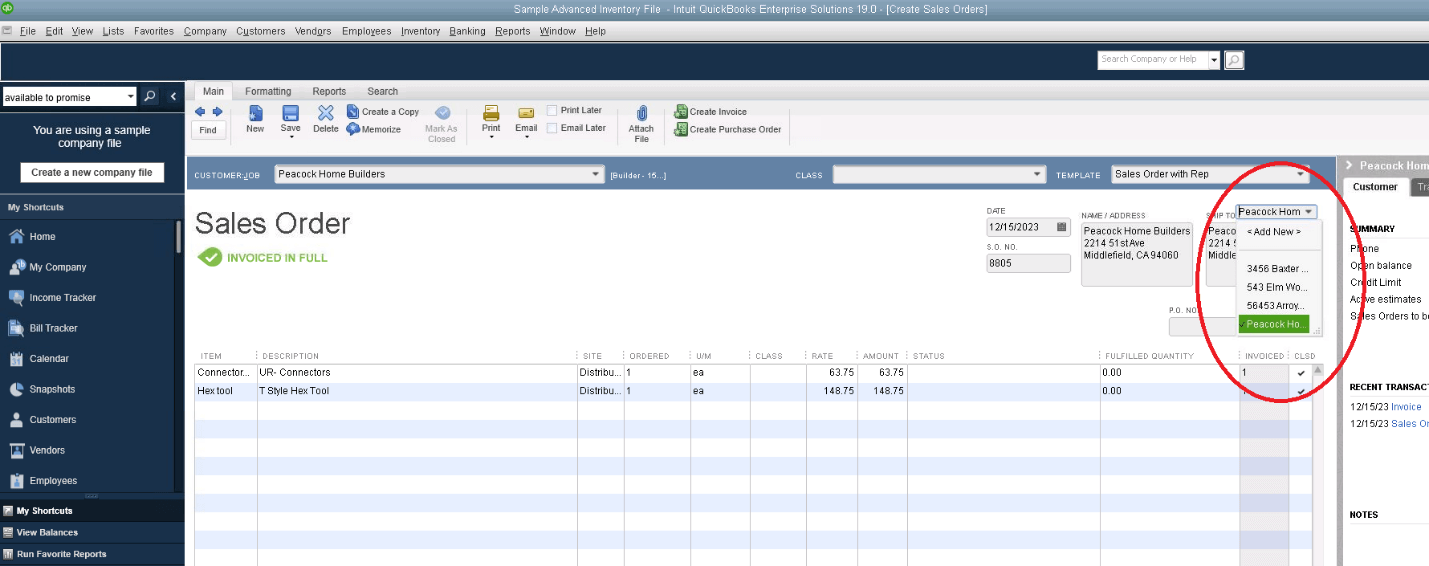Expand the Class dropdown

pyautogui.click(x=1037, y=174)
